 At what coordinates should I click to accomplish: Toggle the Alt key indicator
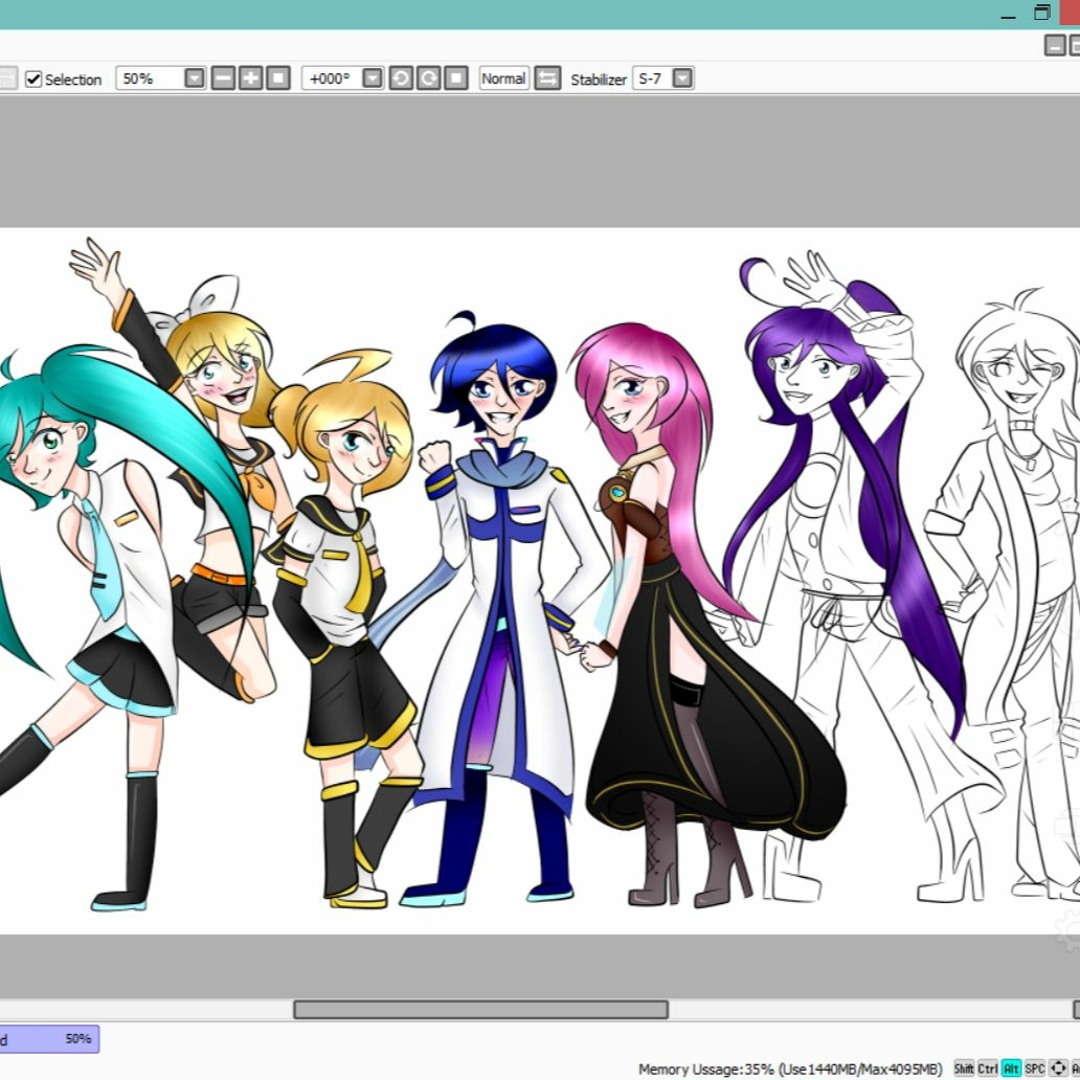point(1011,1068)
